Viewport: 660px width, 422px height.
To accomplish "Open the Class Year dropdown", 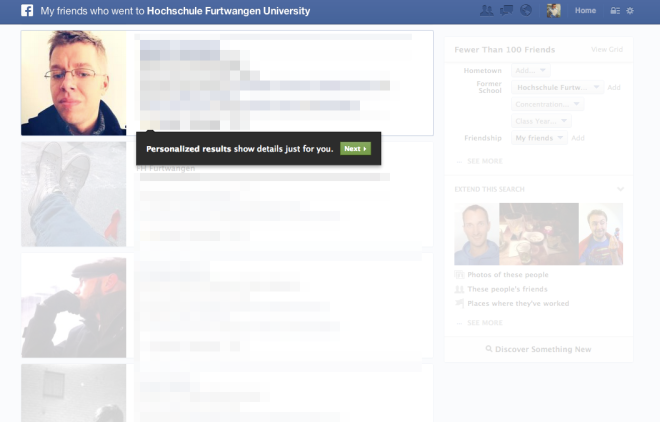I will coord(541,121).
